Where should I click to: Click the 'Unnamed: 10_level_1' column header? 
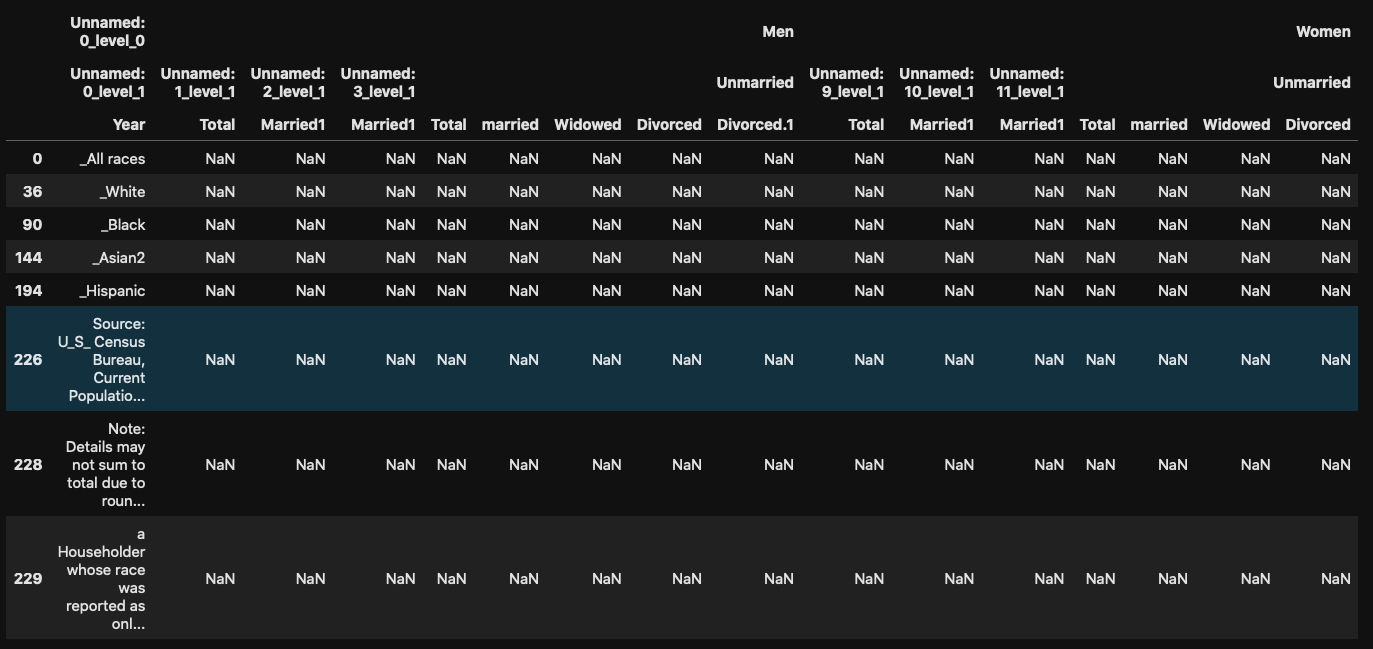tap(937, 82)
